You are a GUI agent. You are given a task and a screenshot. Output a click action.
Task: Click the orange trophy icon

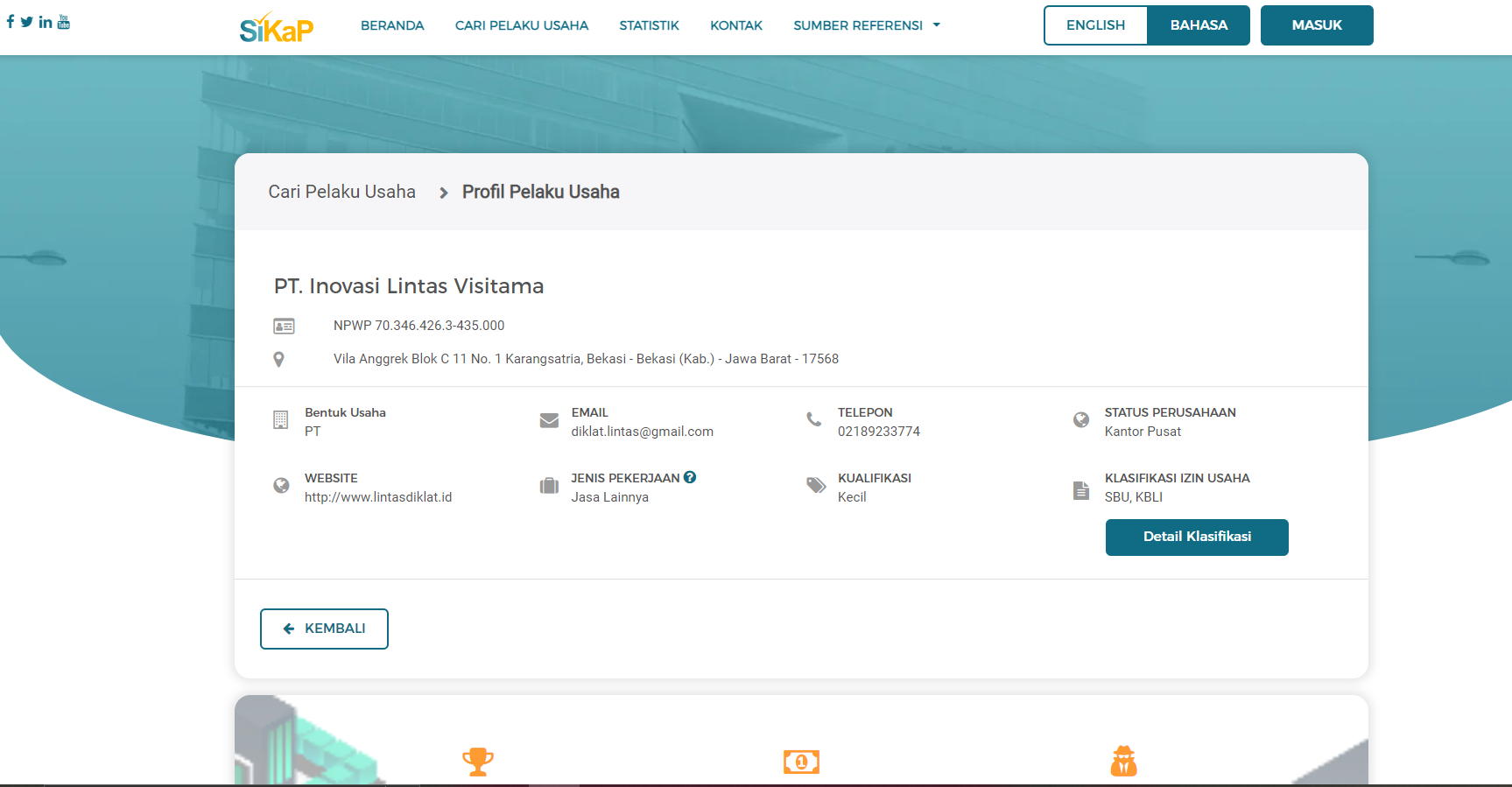(478, 762)
